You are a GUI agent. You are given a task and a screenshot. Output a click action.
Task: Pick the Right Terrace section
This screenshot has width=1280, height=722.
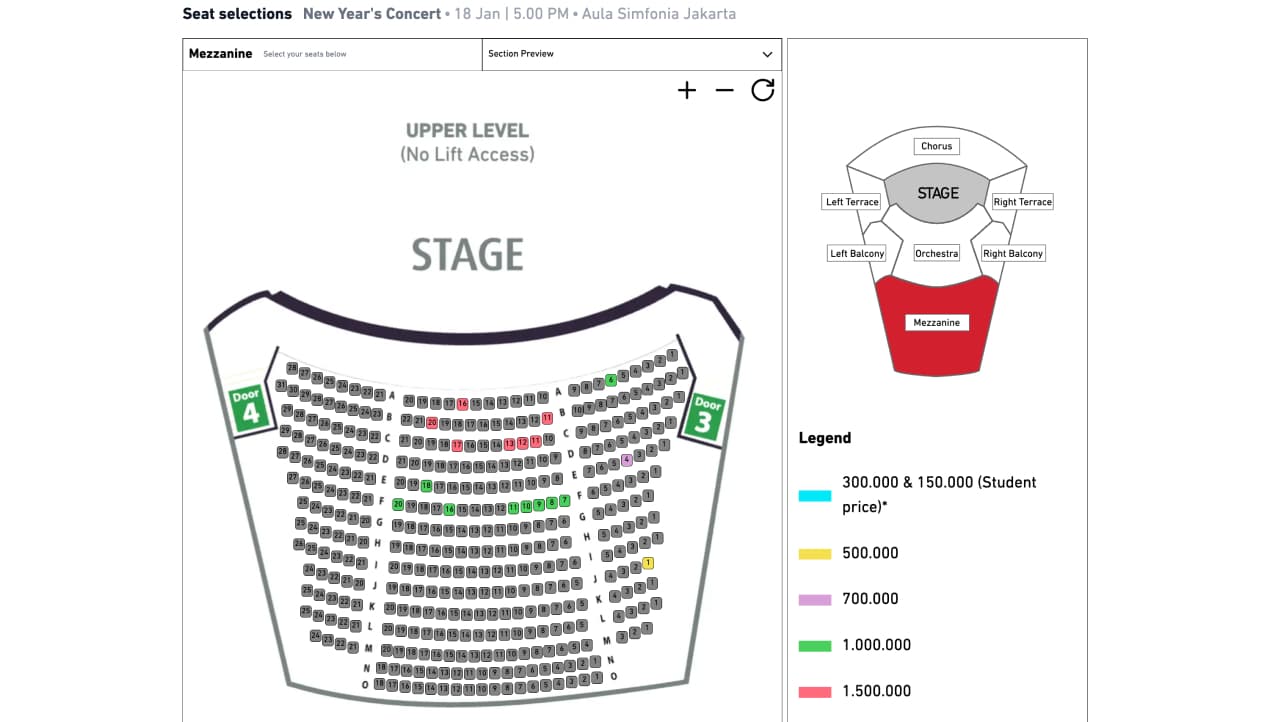click(1022, 202)
